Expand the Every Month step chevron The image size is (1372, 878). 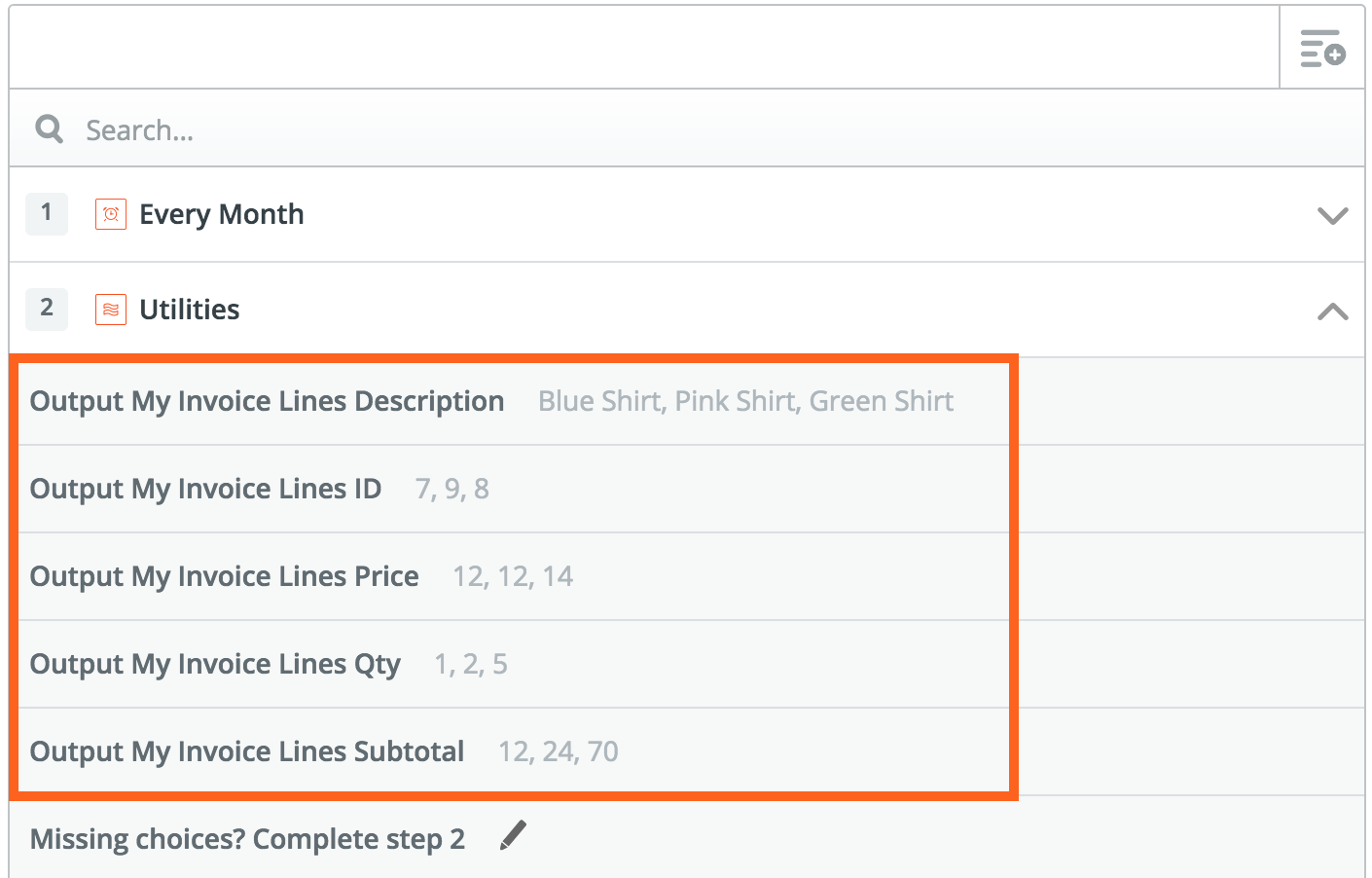(x=1332, y=215)
